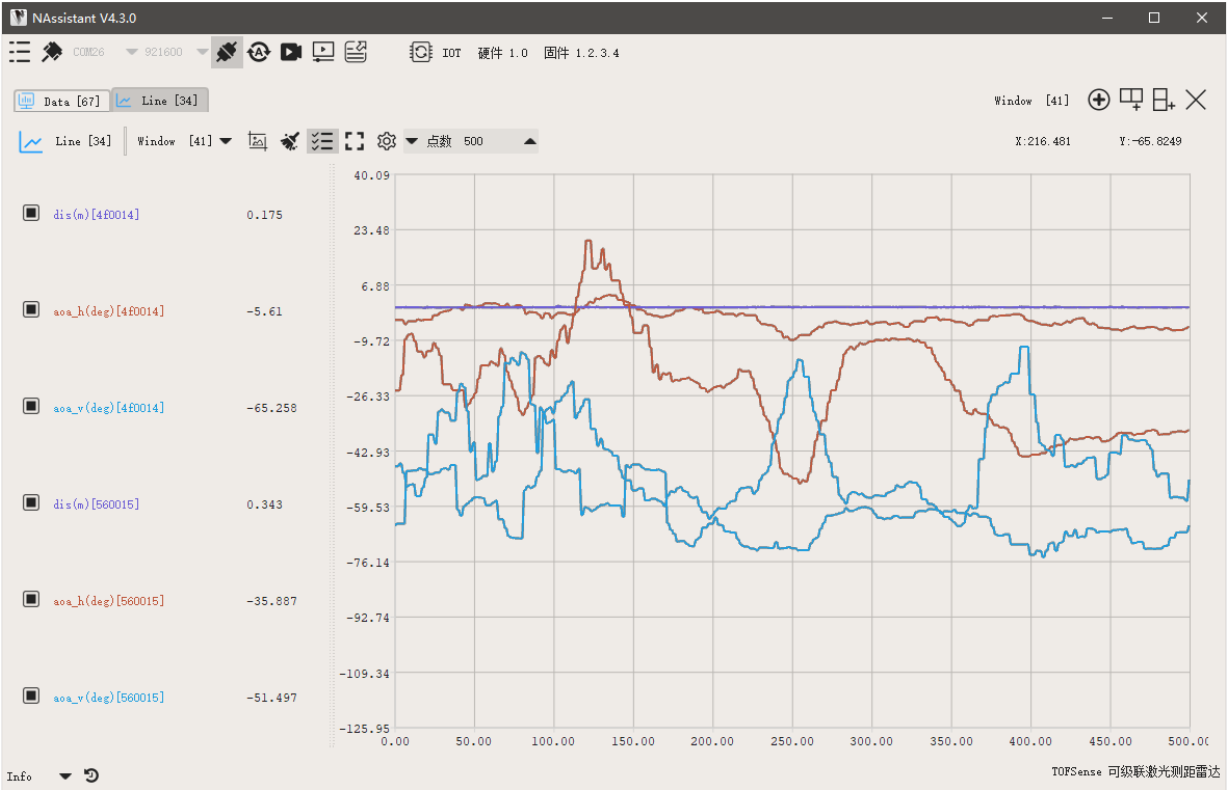The width and height of the screenshot is (1228, 791).
Task: Click the auto-refresh A icon
Action: (x=259, y=51)
